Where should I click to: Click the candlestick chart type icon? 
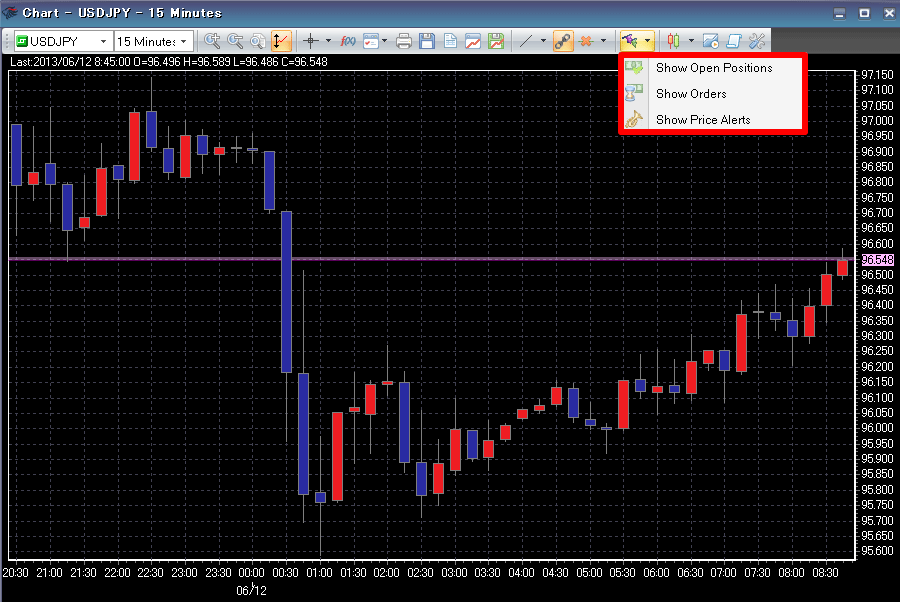(673, 41)
